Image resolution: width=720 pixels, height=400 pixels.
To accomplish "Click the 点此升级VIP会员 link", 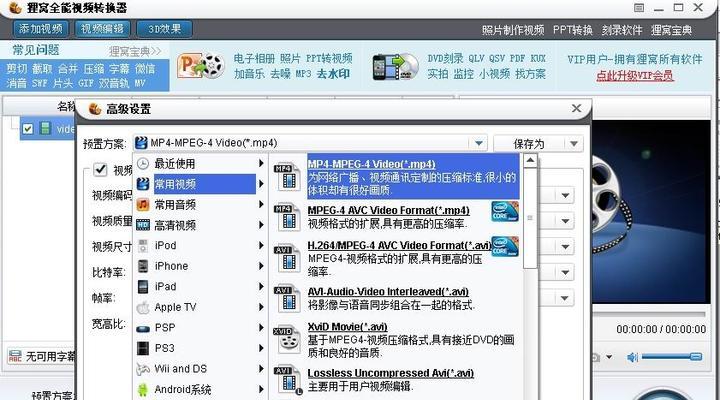I will click(635, 75).
